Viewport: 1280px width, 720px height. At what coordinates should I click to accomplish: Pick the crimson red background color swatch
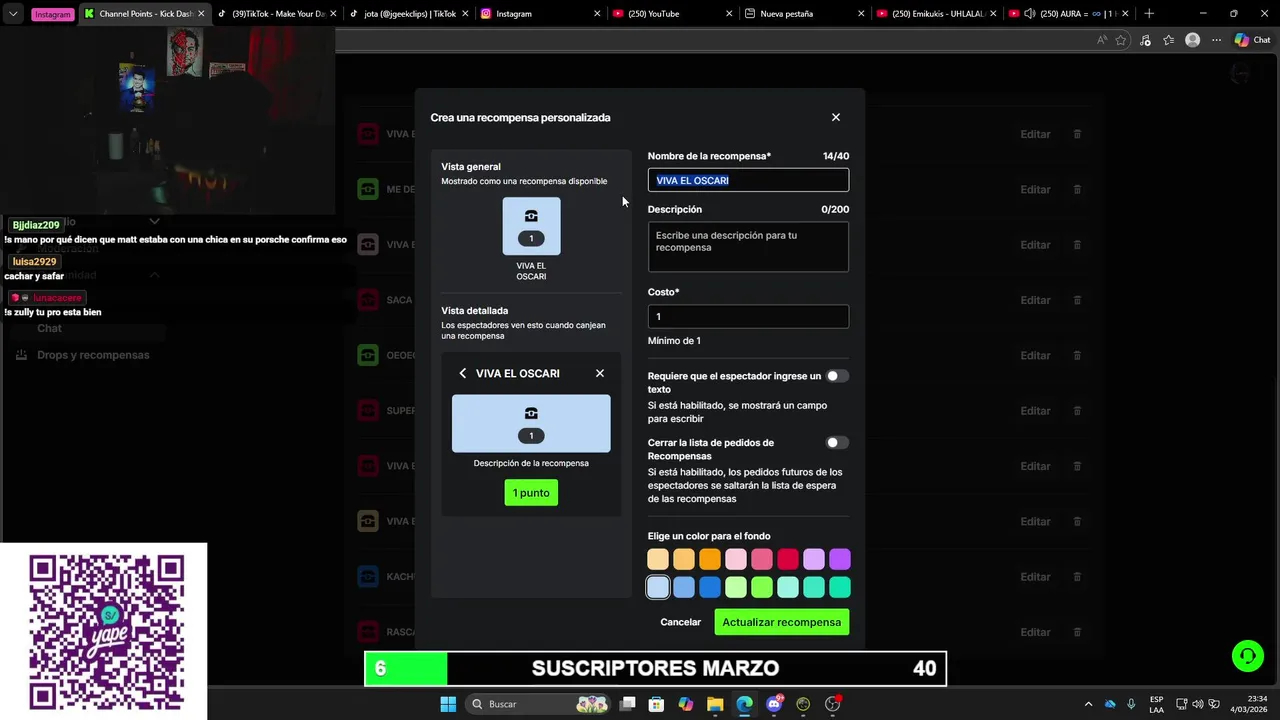pos(788,559)
